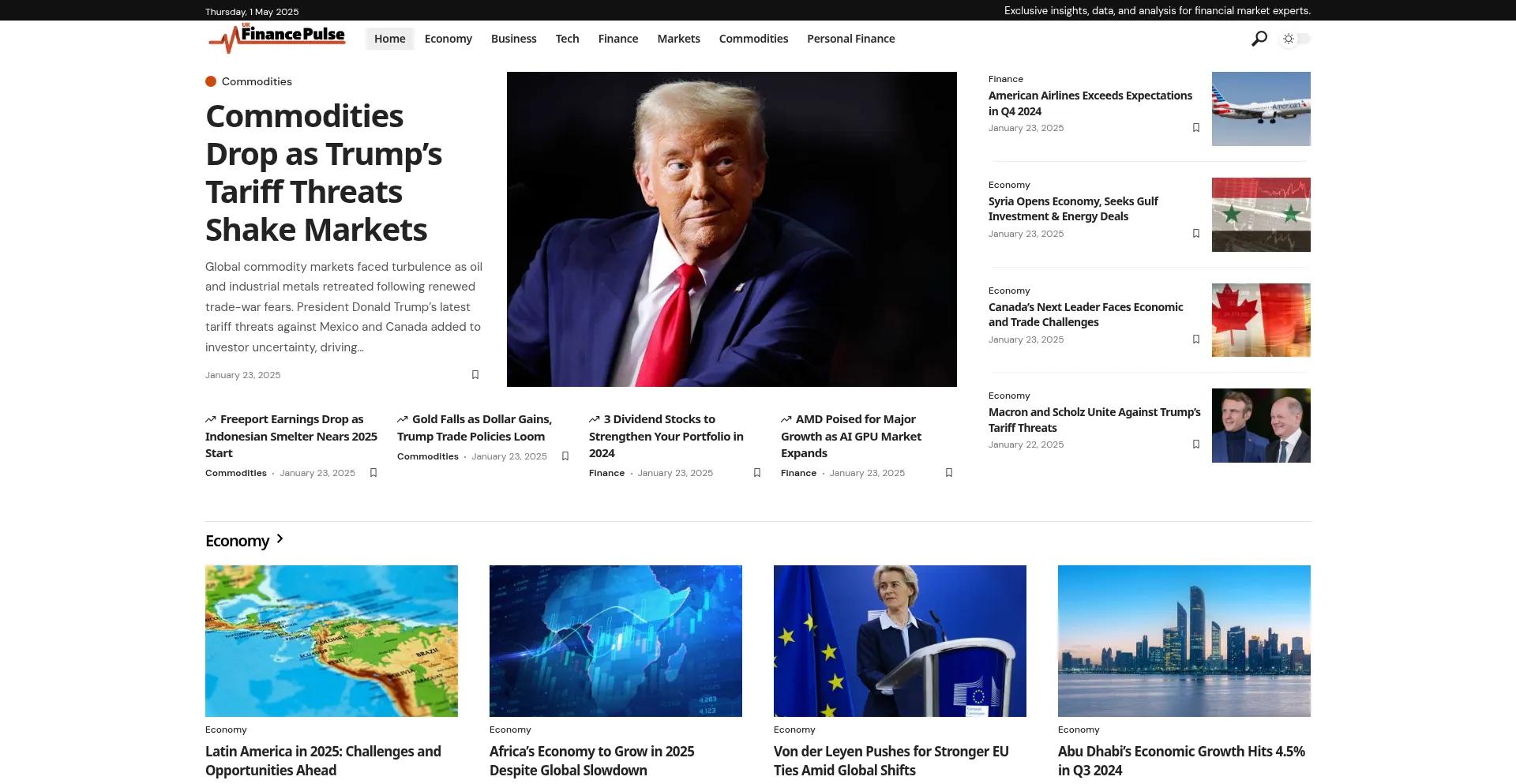Bookmark the 3 Dividend Stocks article
1516x784 pixels.
click(x=757, y=473)
